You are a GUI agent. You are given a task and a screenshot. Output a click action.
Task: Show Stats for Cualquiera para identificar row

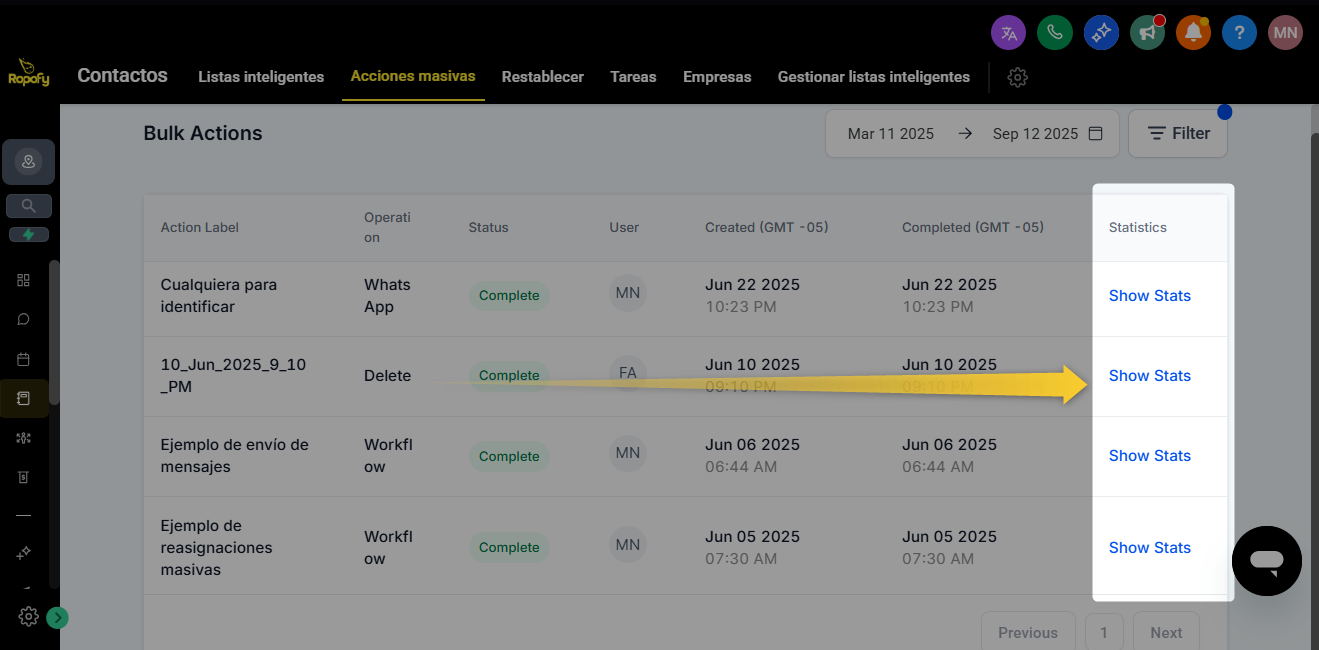click(1149, 296)
